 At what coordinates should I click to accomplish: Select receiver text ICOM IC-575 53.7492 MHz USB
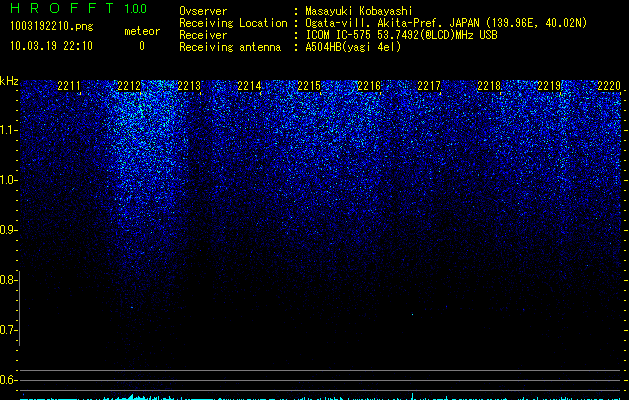click(401, 35)
